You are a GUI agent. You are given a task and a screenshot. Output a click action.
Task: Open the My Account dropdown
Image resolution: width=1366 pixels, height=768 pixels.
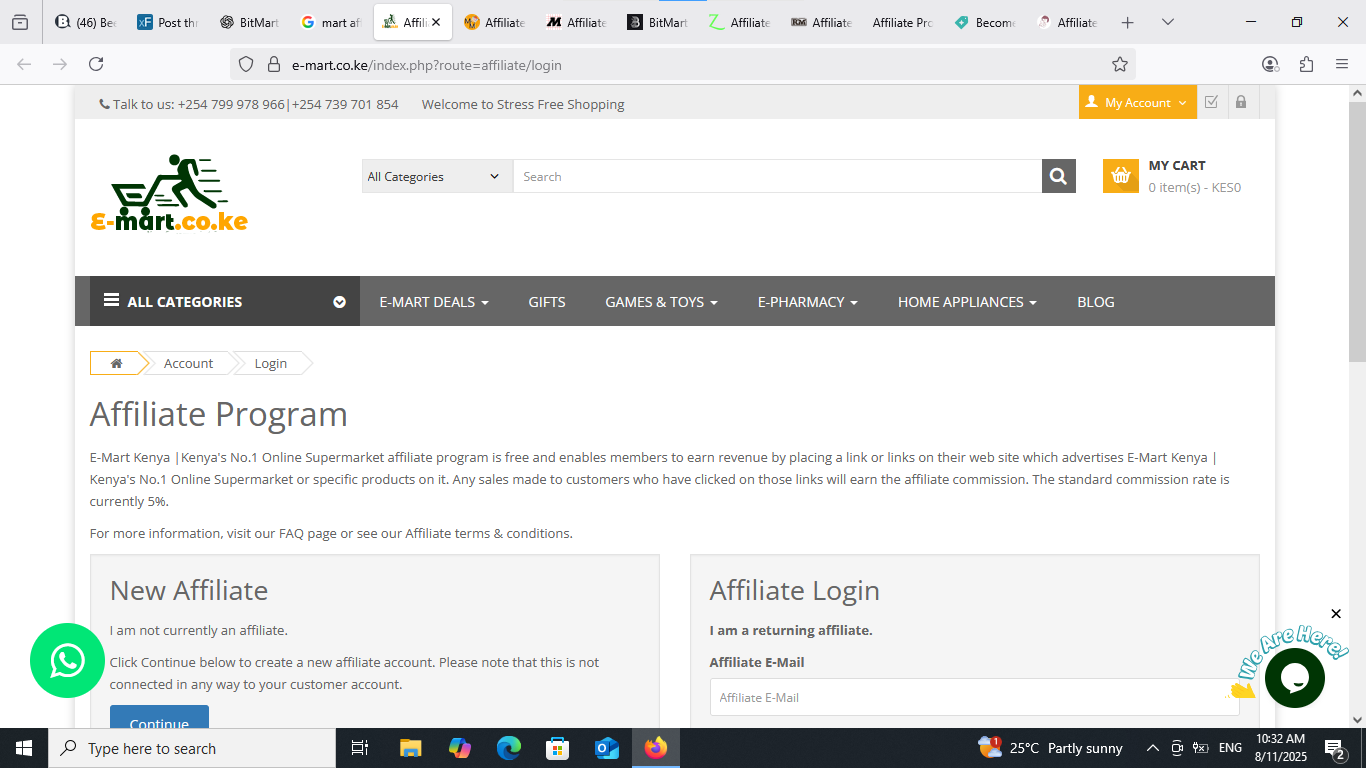(x=1138, y=102)
